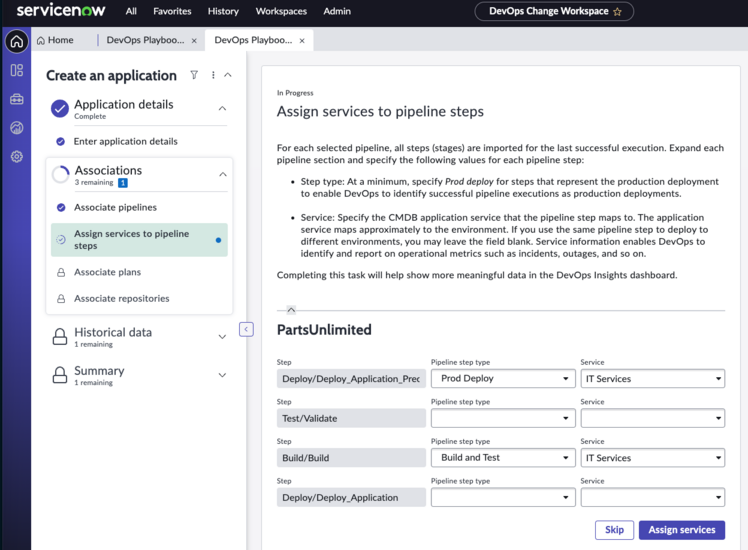The height and width of the screenshot is (550, 748).
Task: Open Service dropdown for Deploy_Application step
Action: [x=653, y=498]
